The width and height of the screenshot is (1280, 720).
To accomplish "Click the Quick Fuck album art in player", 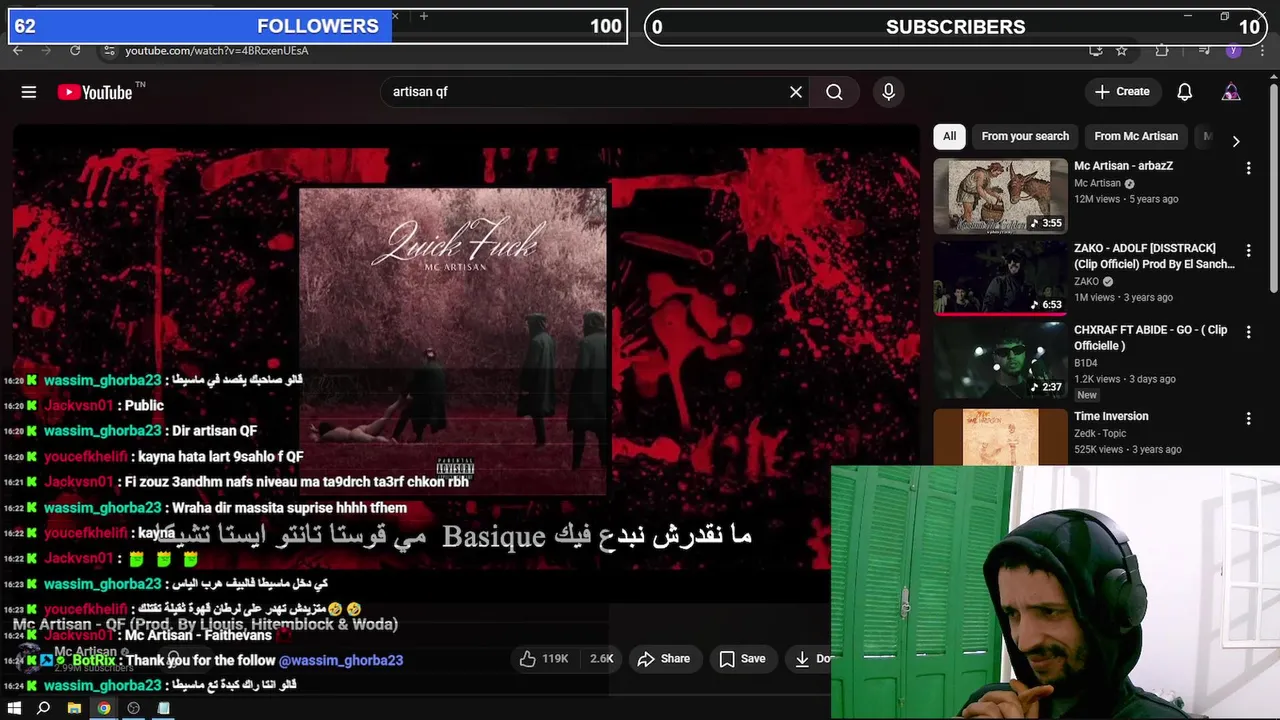I will pos(453,340).
